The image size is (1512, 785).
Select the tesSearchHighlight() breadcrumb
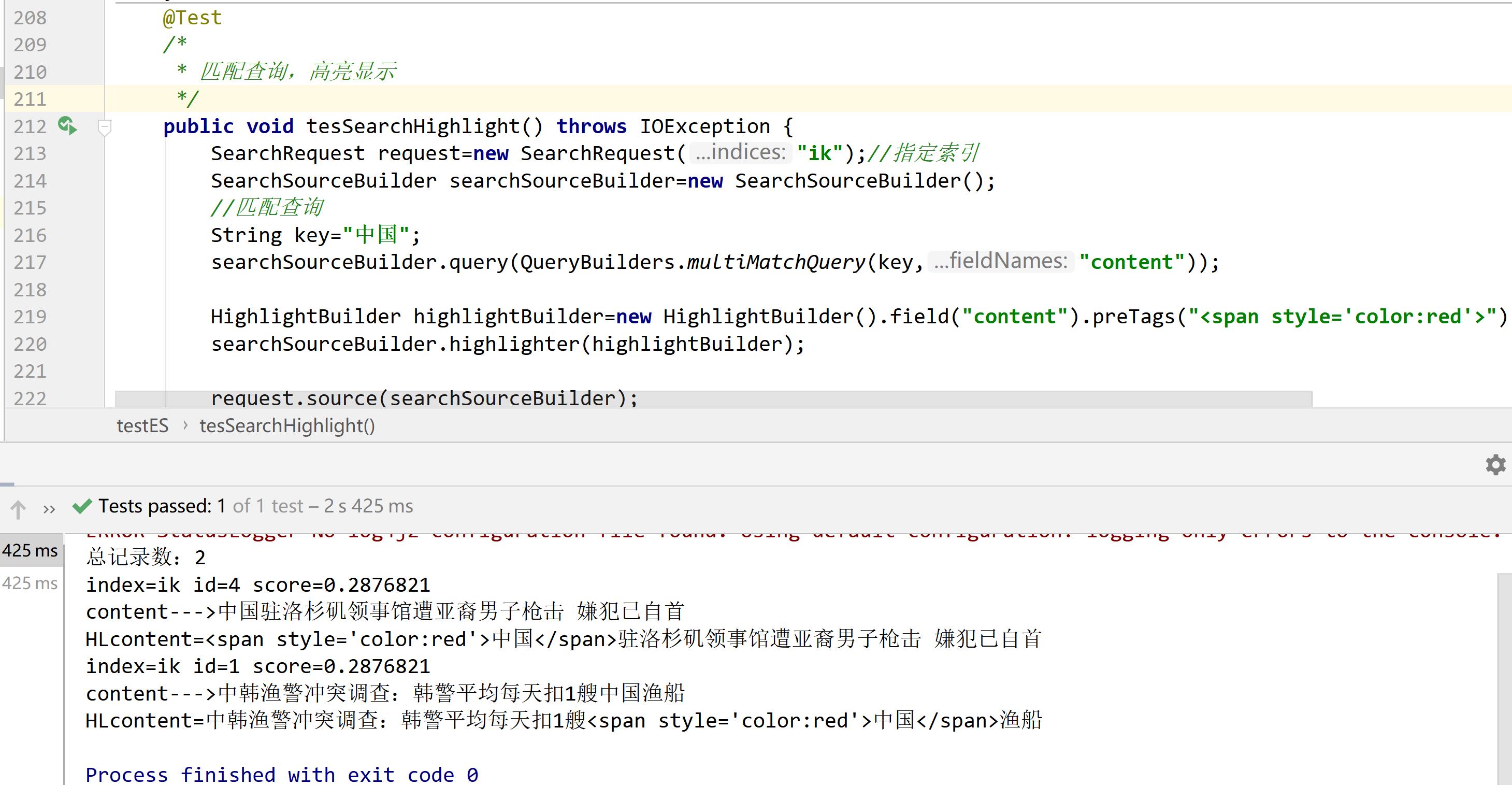tap(287, 426)
